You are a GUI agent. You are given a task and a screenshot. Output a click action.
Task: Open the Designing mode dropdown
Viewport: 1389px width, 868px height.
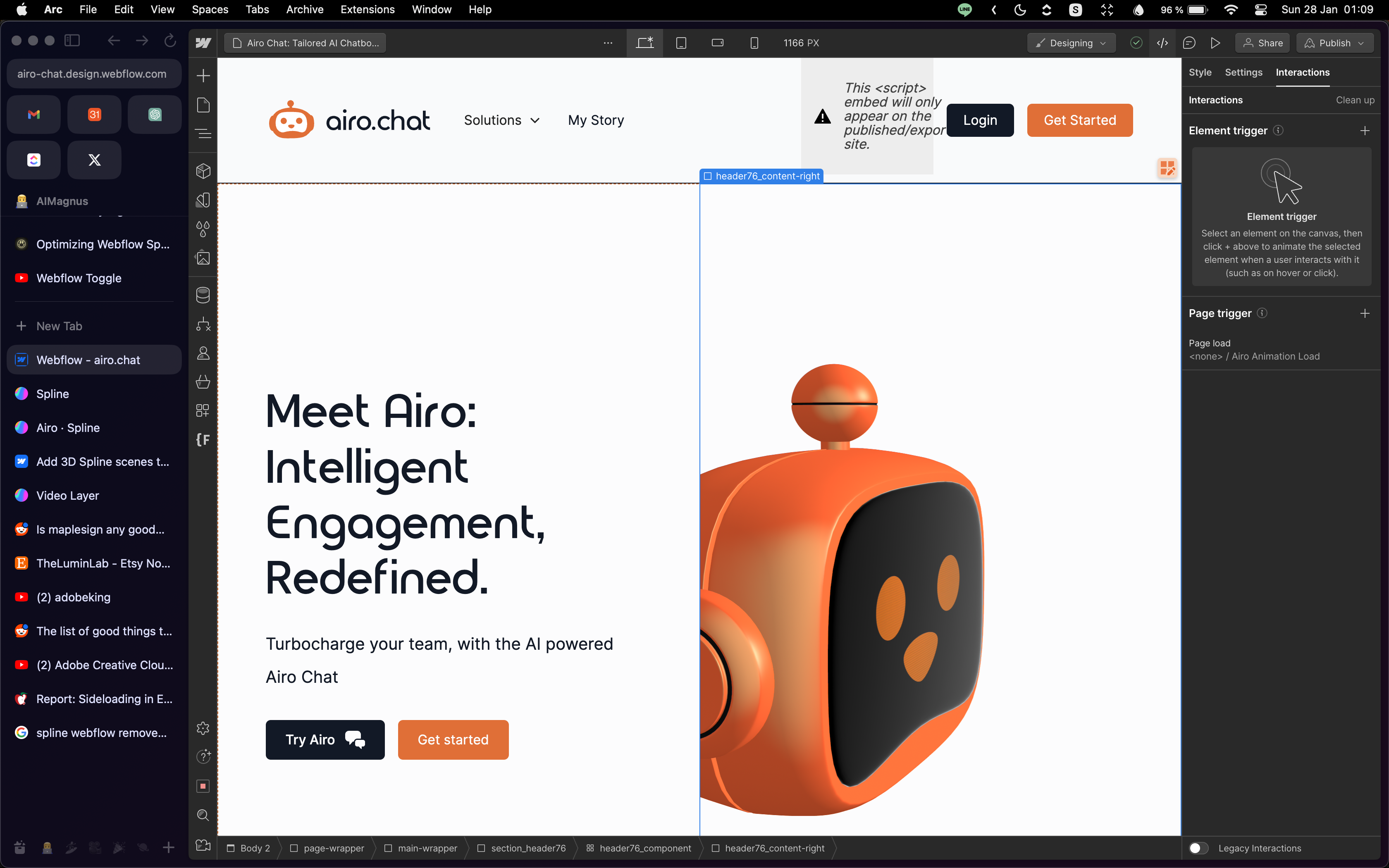(x=1071, y=43)
